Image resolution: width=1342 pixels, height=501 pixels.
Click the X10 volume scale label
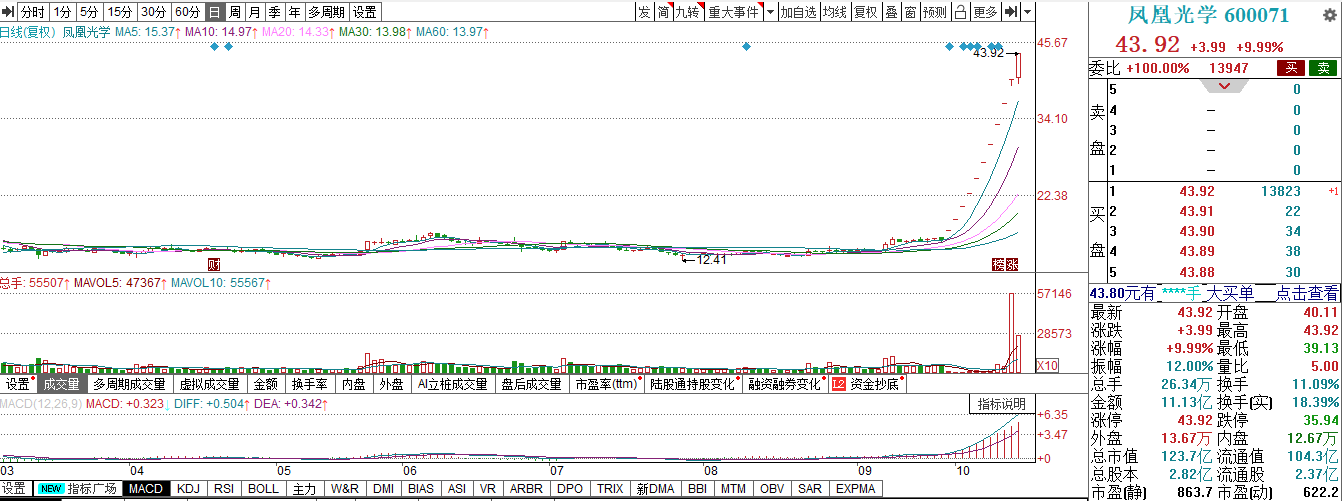click(x=1047, y=365)
